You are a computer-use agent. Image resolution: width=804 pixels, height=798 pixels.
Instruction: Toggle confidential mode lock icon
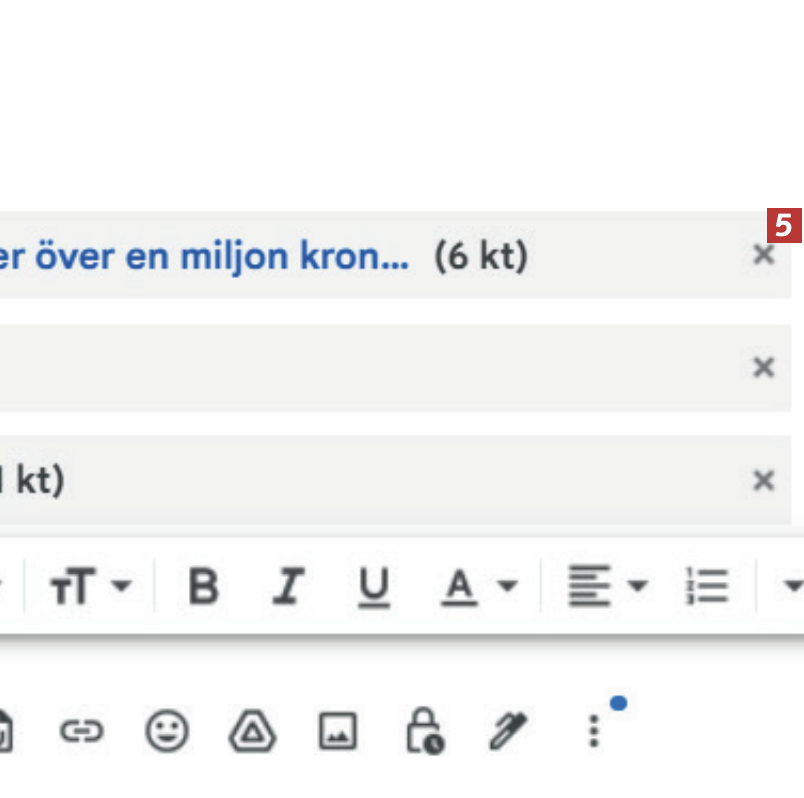[x=424, y=733]
